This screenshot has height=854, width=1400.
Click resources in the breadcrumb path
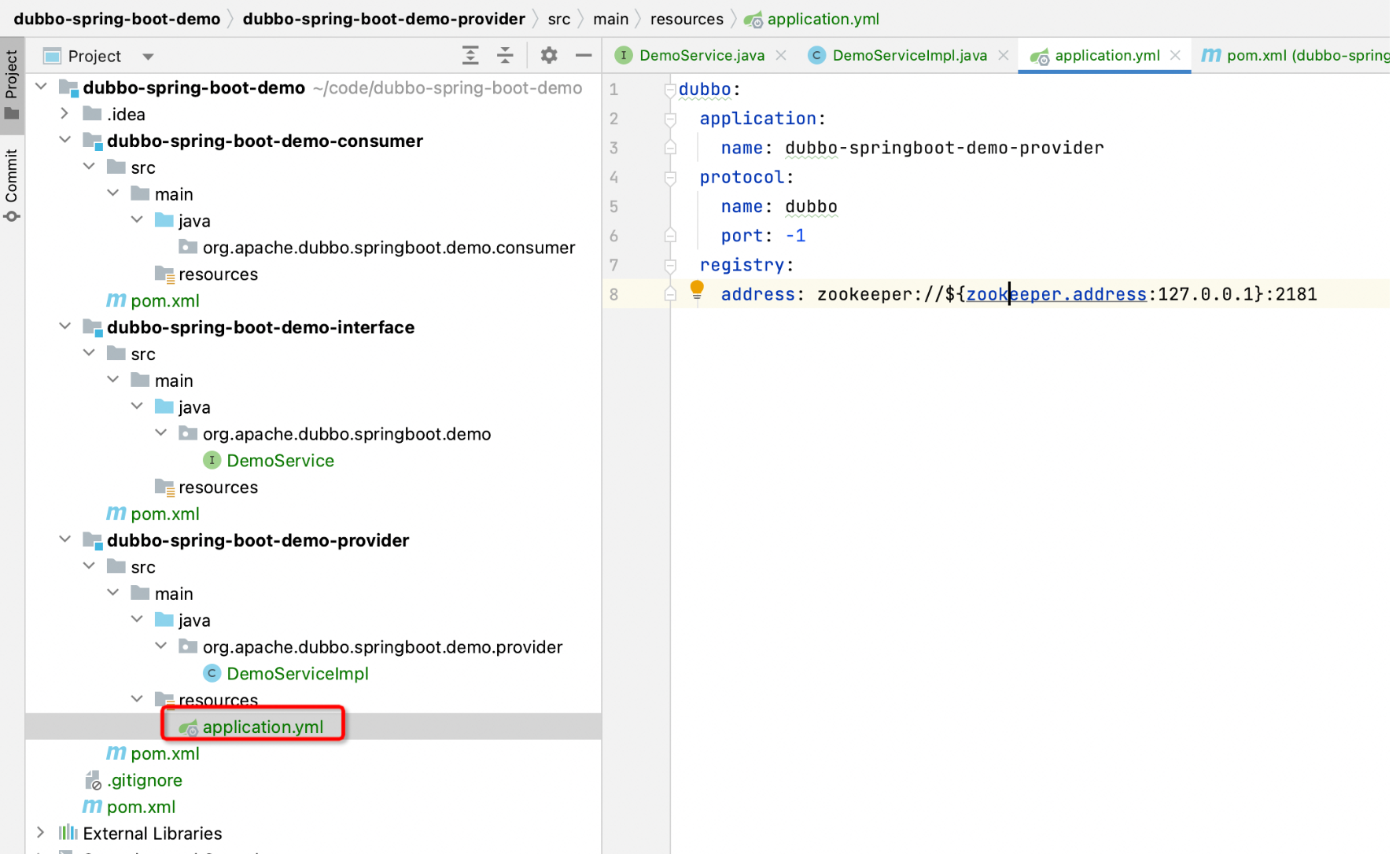[686, 19]
